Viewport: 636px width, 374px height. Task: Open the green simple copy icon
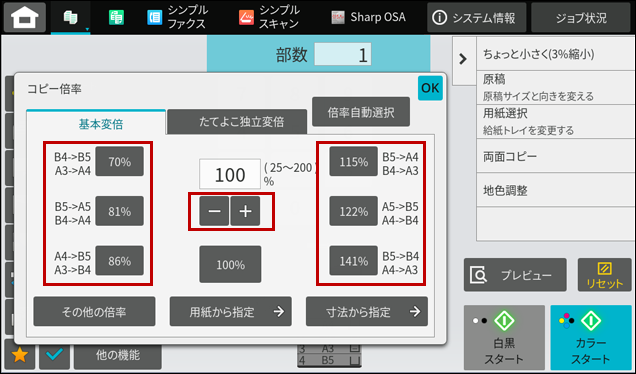coord(116,18)
